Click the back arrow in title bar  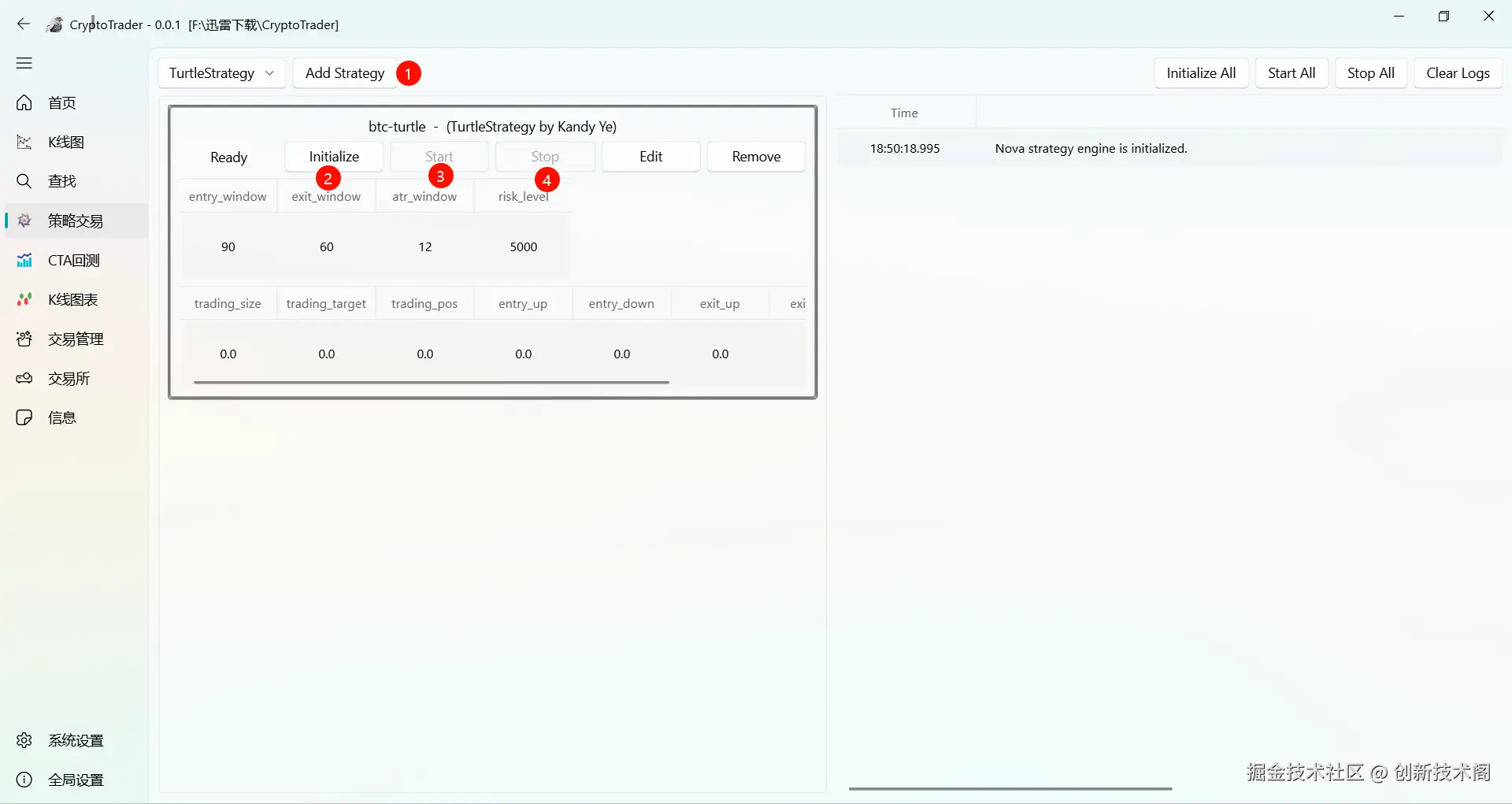coord(24,24)
